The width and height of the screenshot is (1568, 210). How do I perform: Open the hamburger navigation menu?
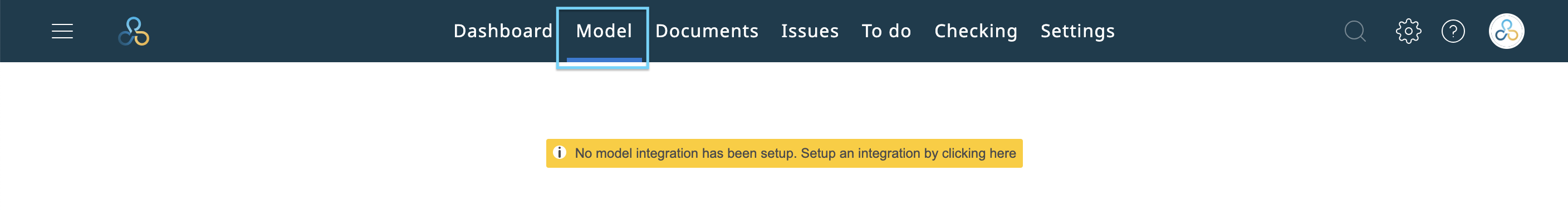point(62,31)
